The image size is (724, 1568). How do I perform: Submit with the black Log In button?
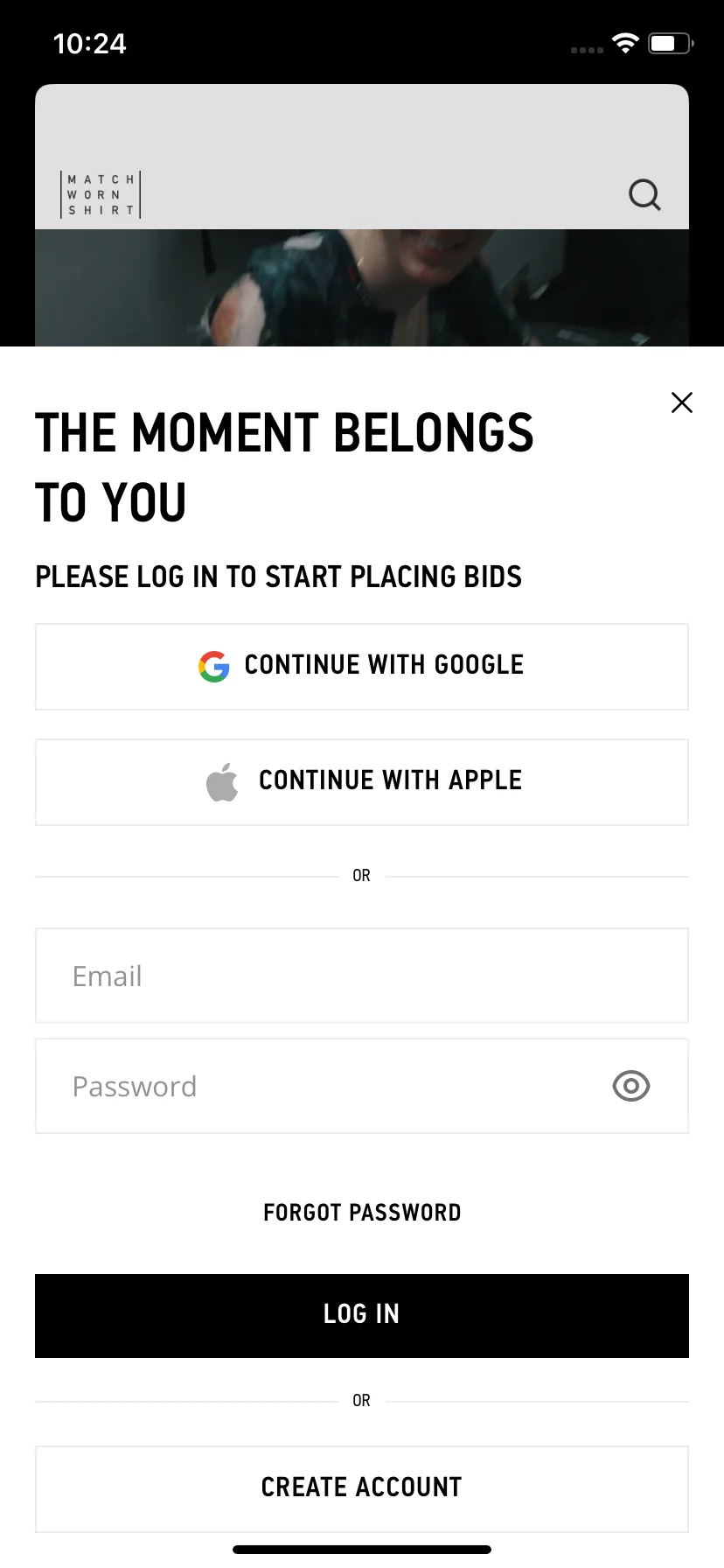point(362,1316)
